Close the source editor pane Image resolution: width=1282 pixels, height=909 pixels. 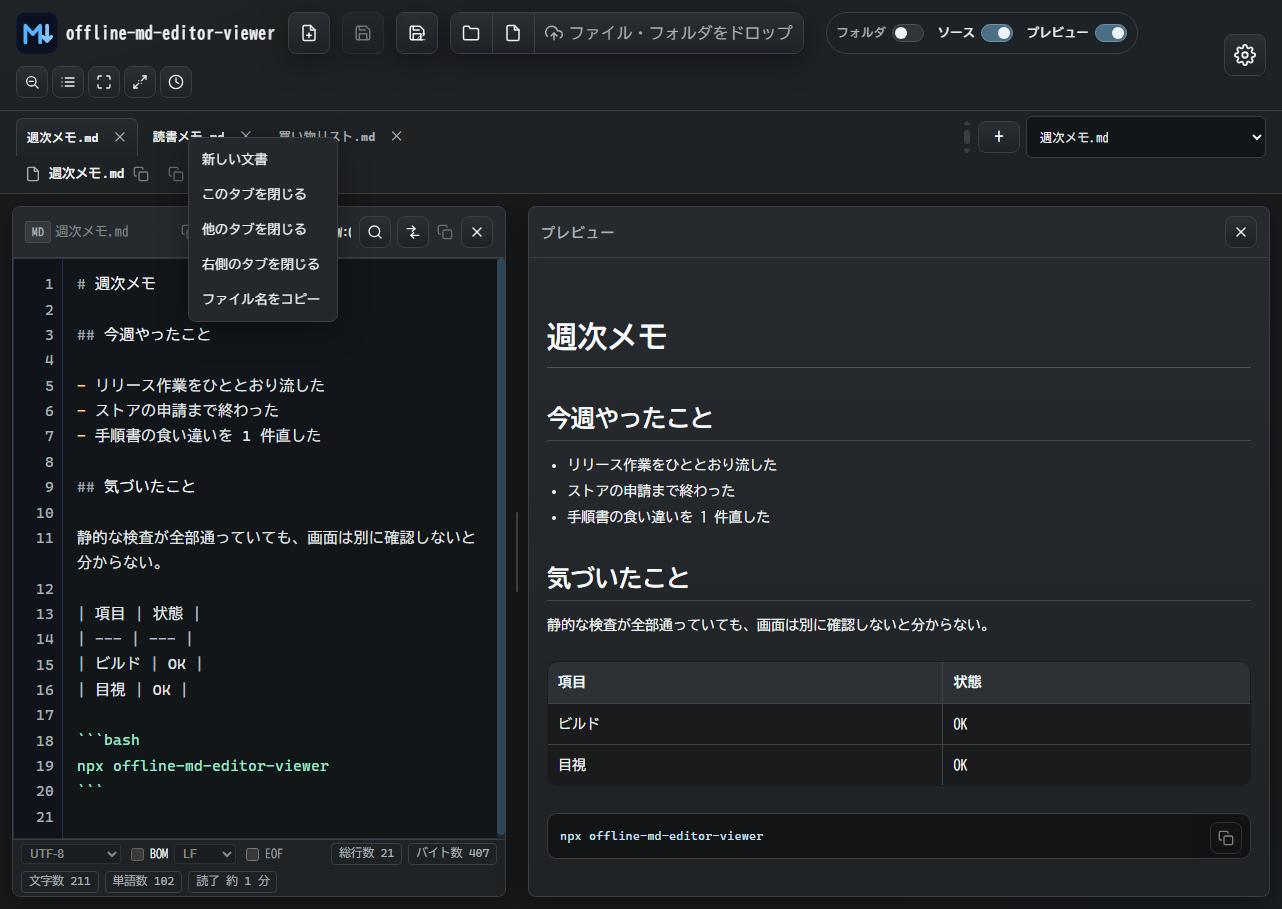coord(477,232)
